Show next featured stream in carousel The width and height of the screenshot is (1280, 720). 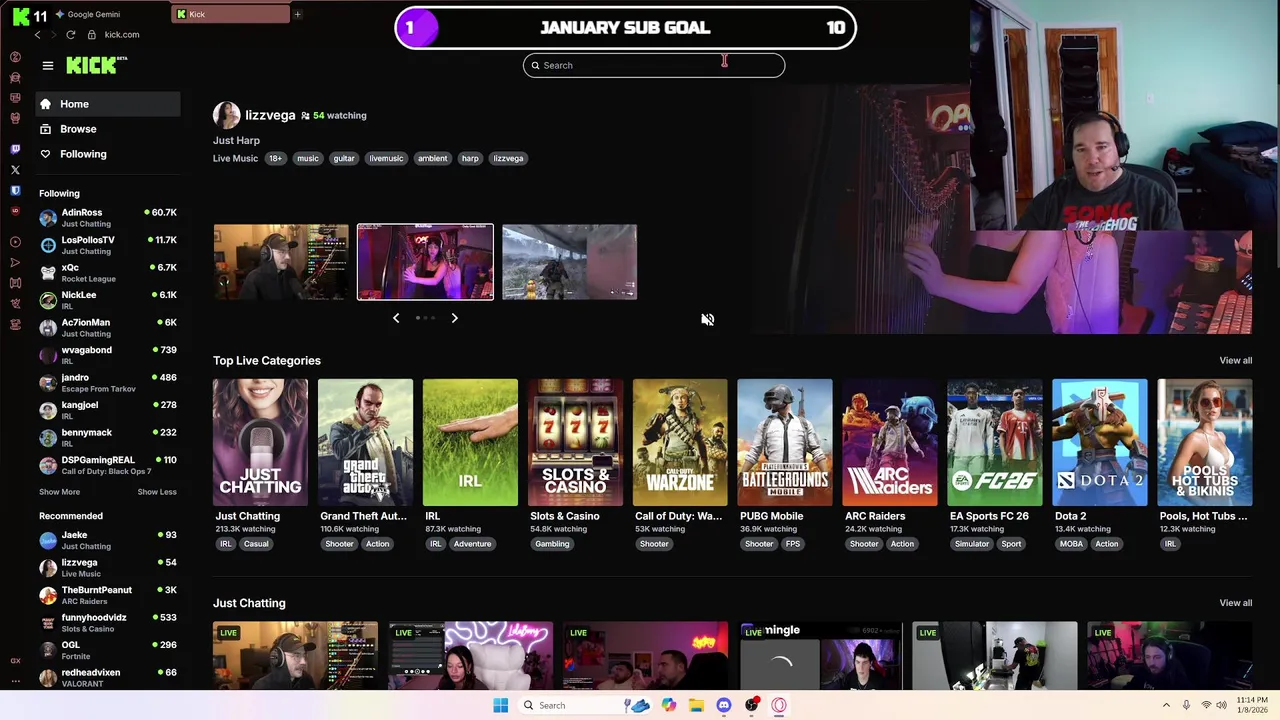coord(454,318)
